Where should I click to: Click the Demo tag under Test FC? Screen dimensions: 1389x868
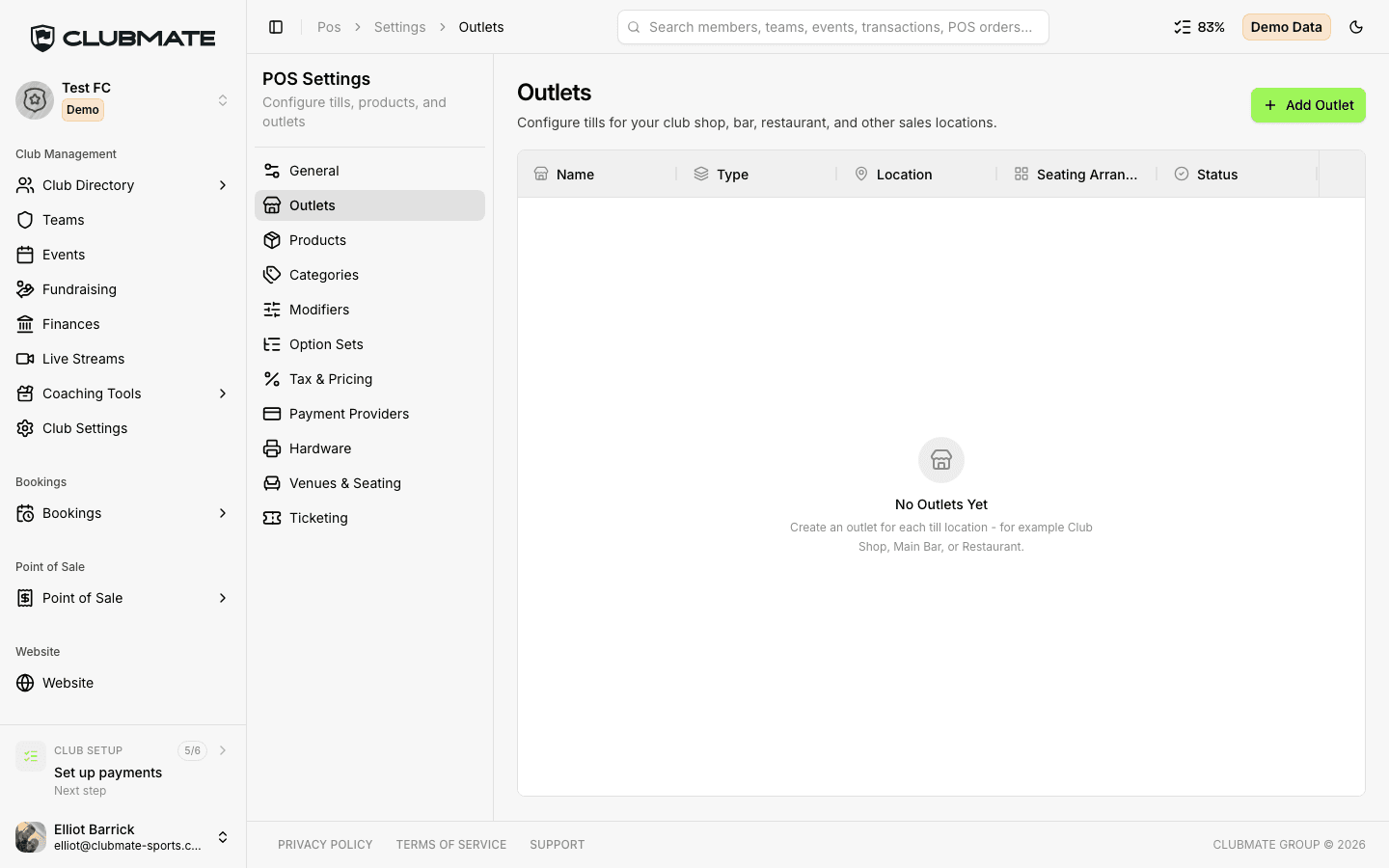(x=83, y=110)
